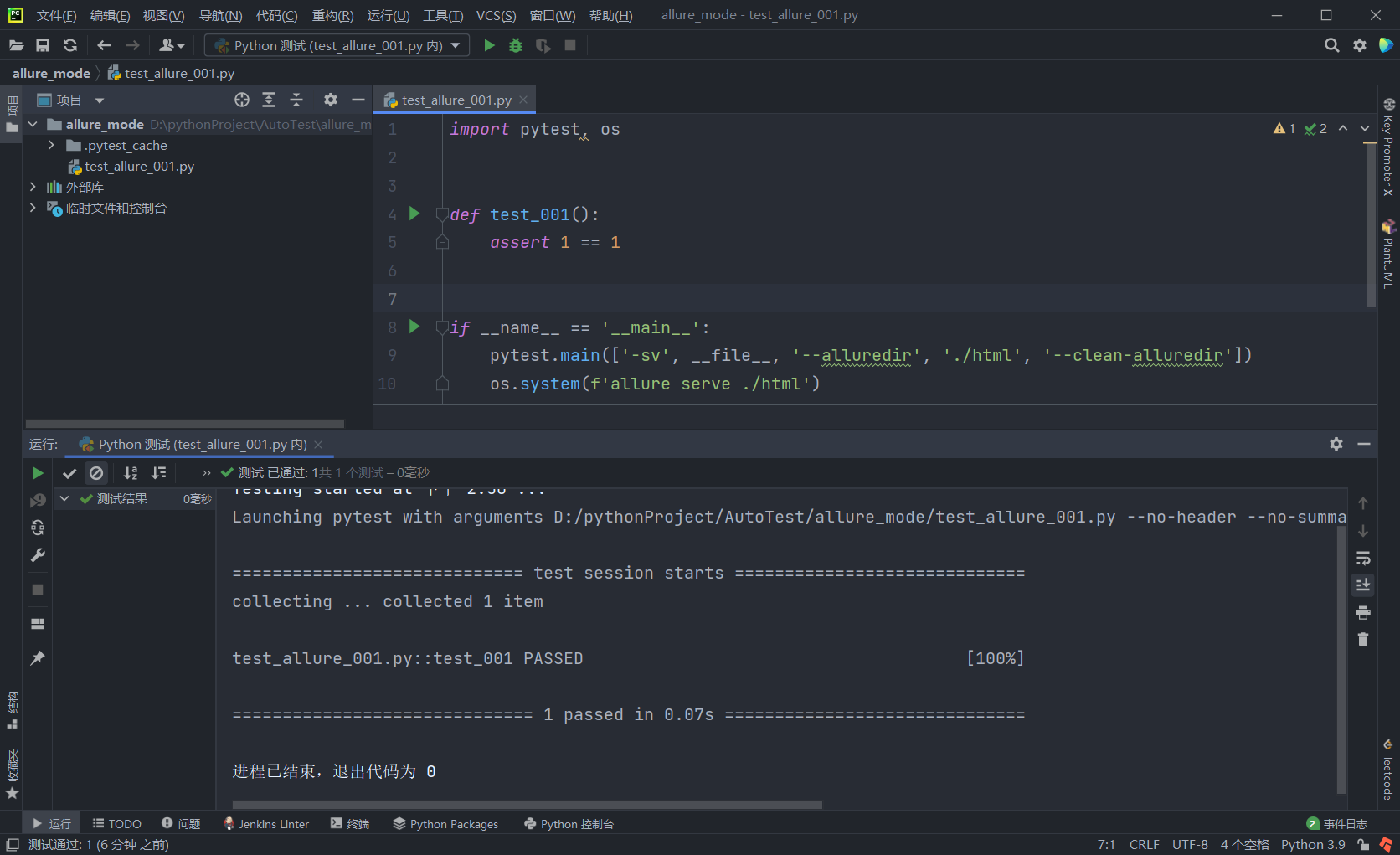
Task: Clear console output with the trash icon
Action: tap(1363, 639)
